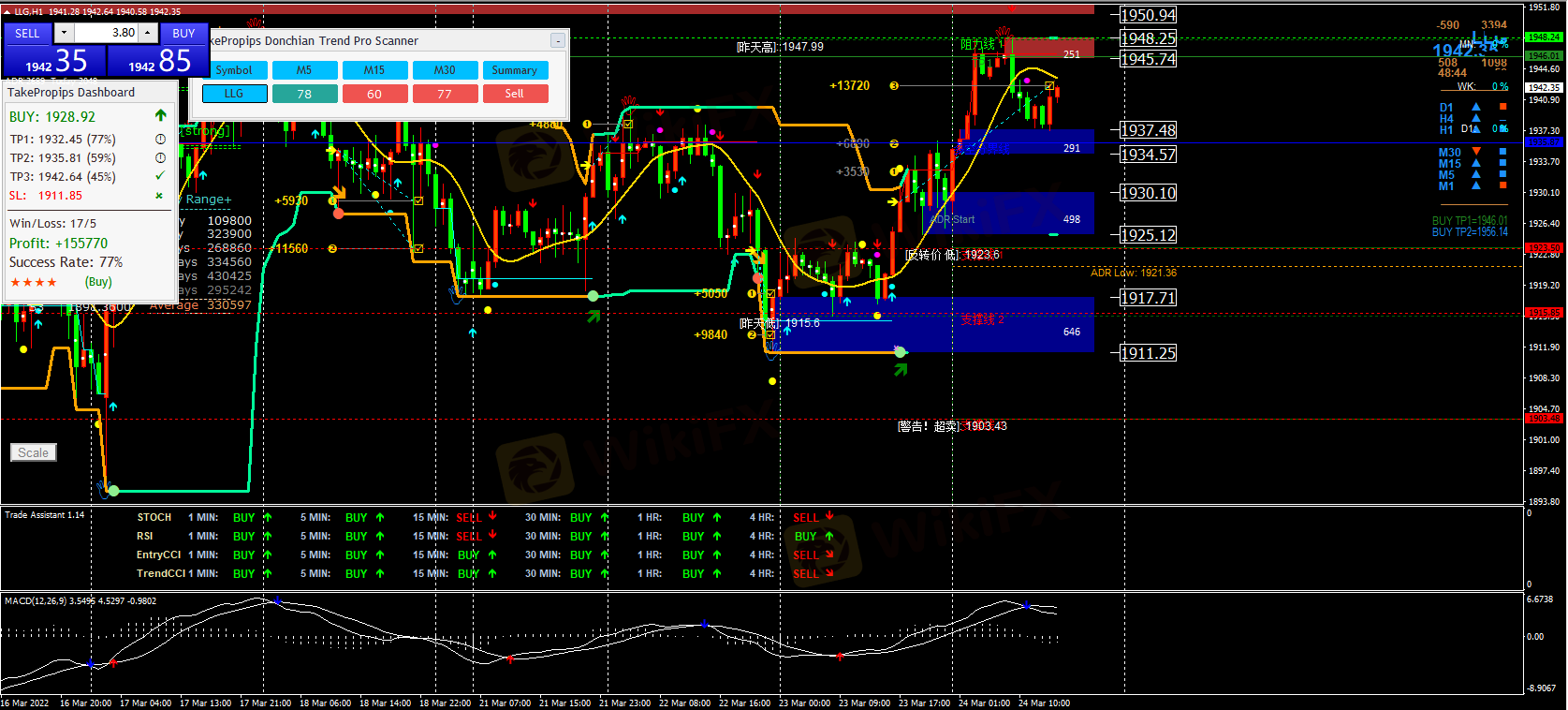Viewport: 1568px width, 710px height.
Task: Click the collapse triangle before LLG,H1 title
Action: [x=7, y=11]
